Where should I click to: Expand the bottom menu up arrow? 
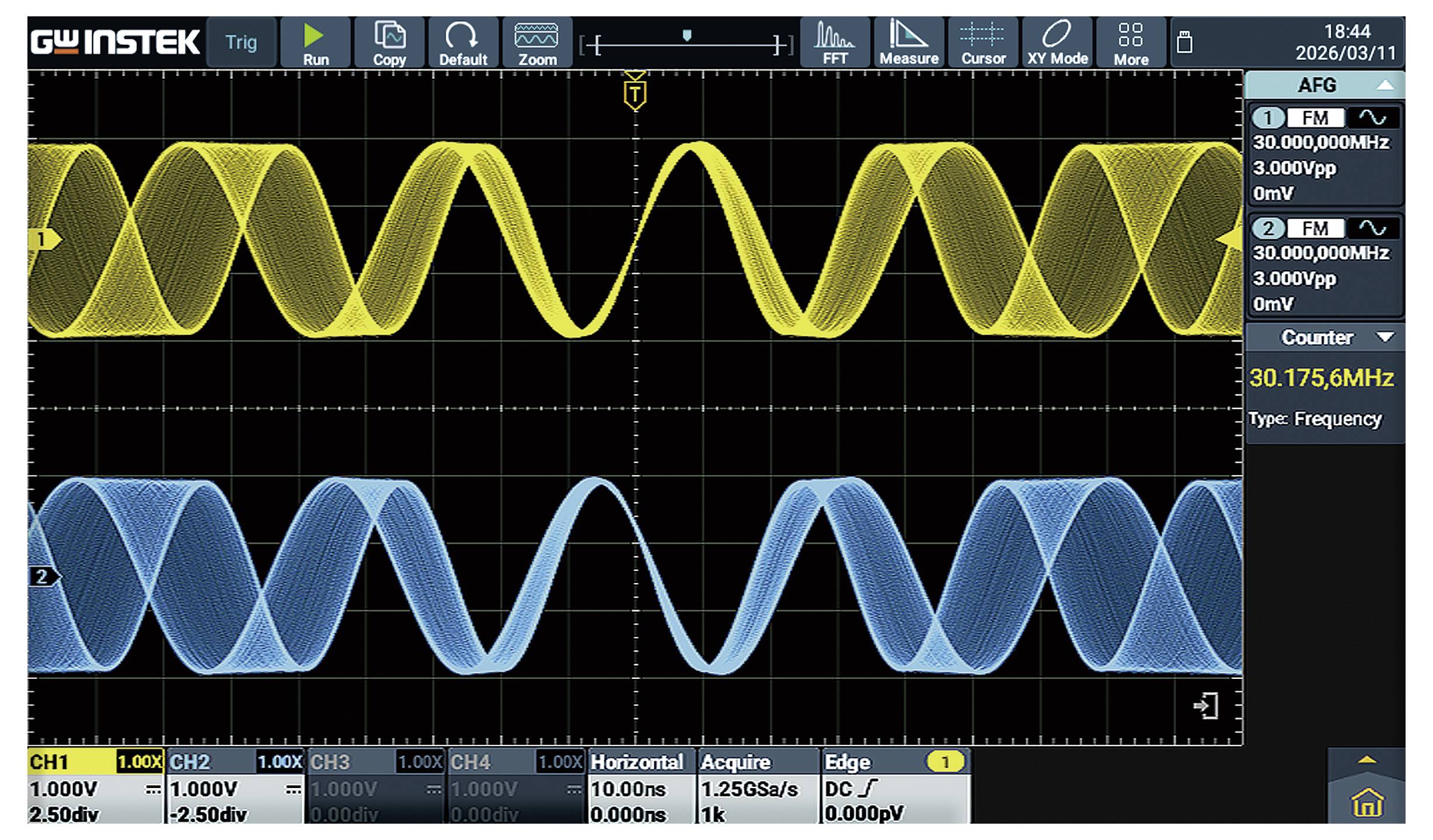tap(1367, 760)
